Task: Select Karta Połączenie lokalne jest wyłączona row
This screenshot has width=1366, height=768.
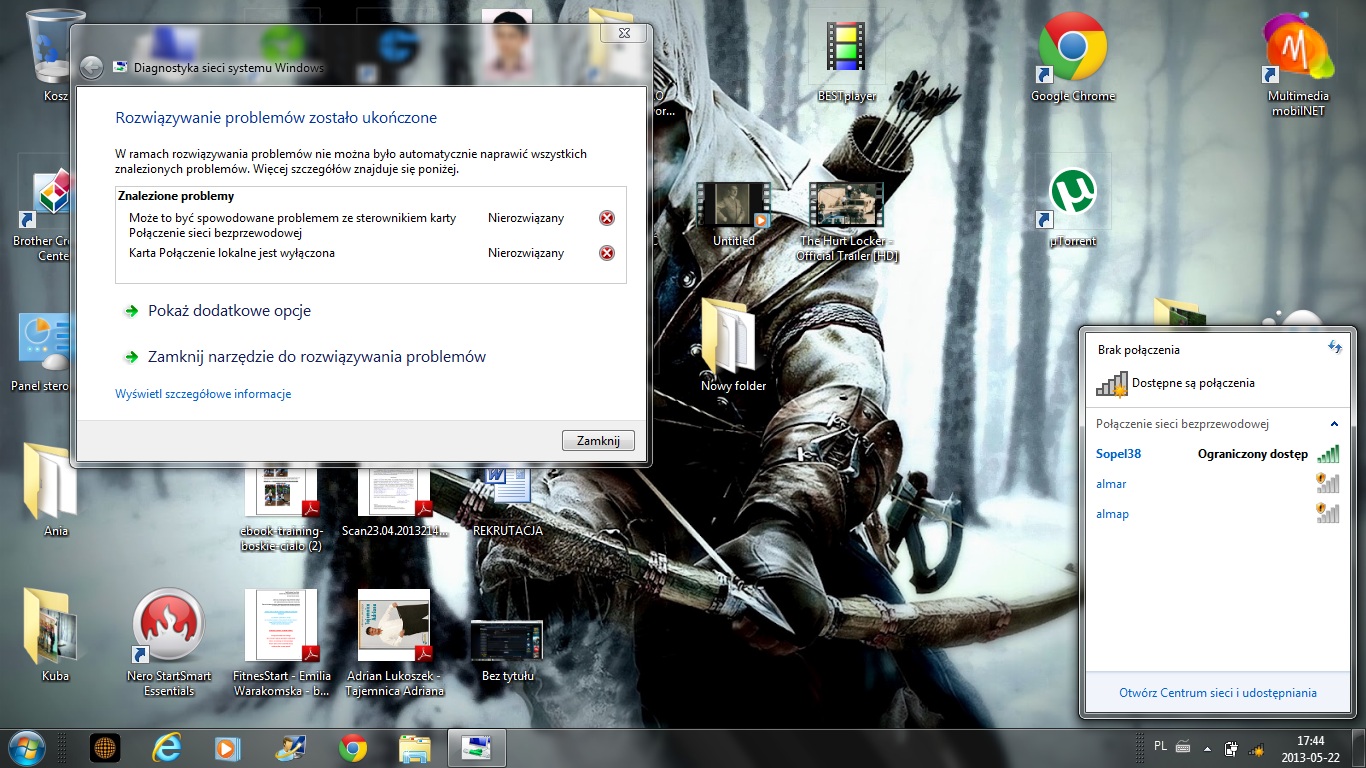Action: coord(371,253)
